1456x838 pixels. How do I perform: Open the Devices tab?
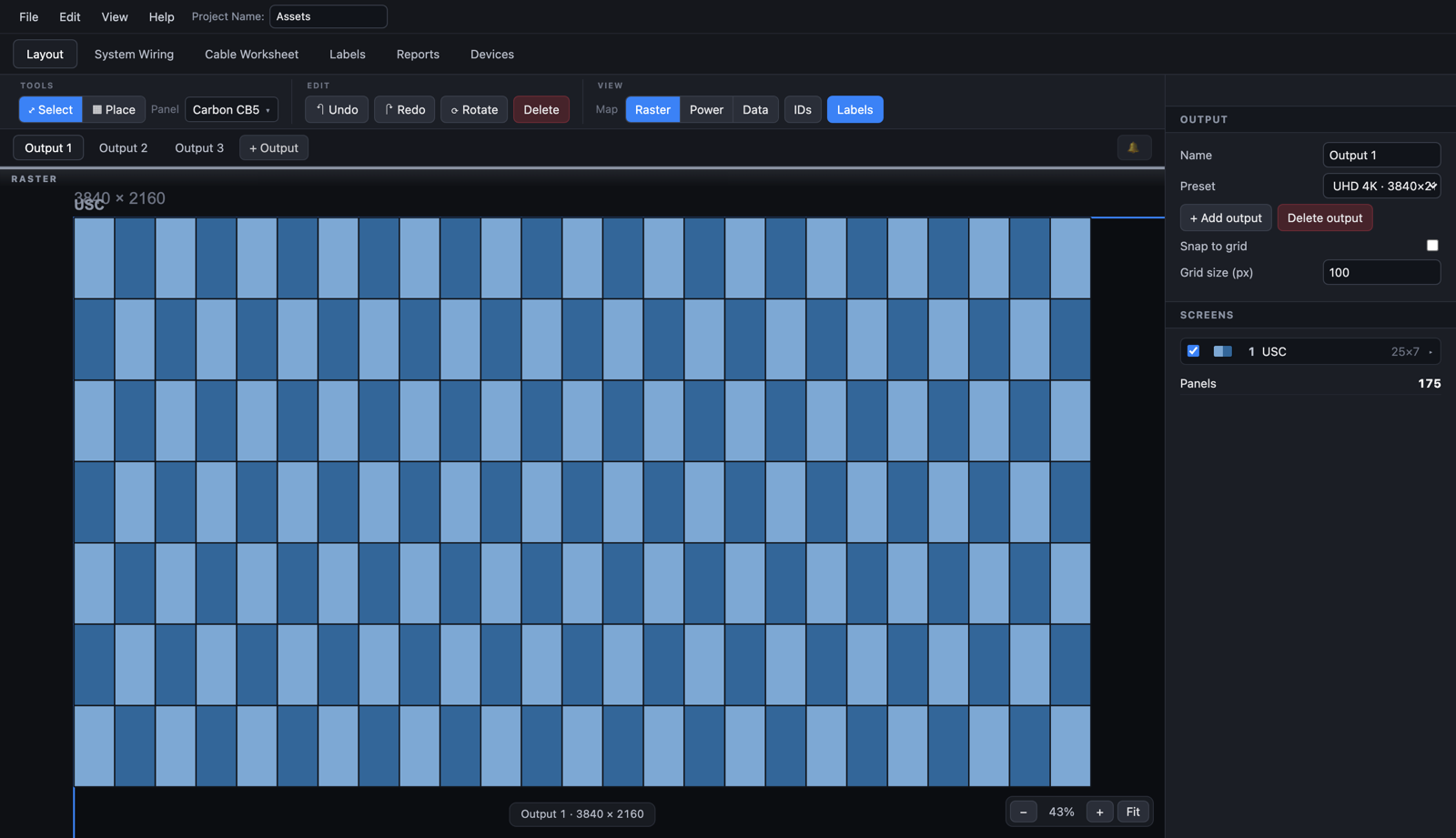point(492,55)
